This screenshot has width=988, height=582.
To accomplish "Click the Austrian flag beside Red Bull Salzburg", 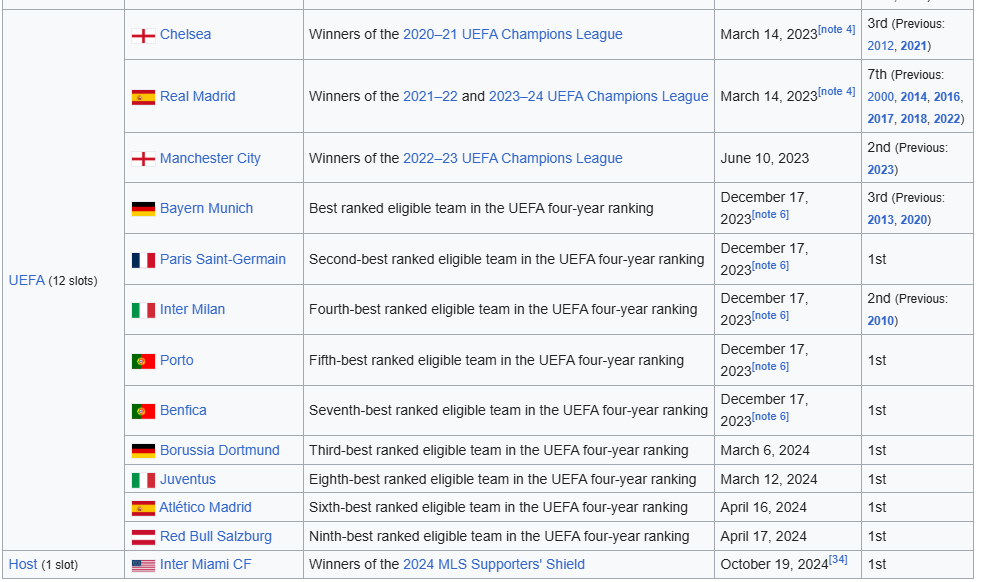I will coord(143,537).
